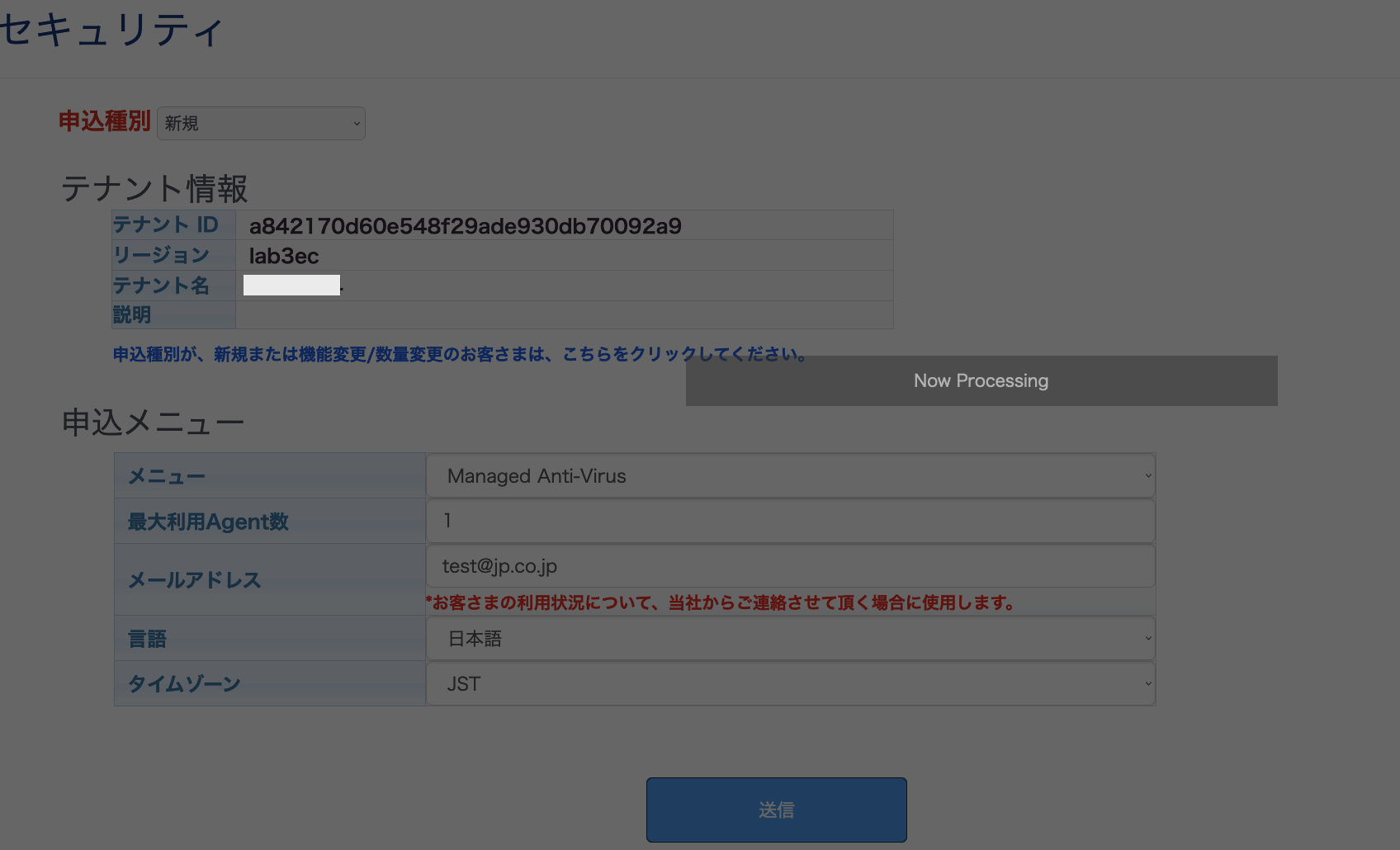Expand the メニュー dropdown showing Managed Anti-Virus
Screen dimensions: 1400x850
pyautogui.click(x=789, y=475)
